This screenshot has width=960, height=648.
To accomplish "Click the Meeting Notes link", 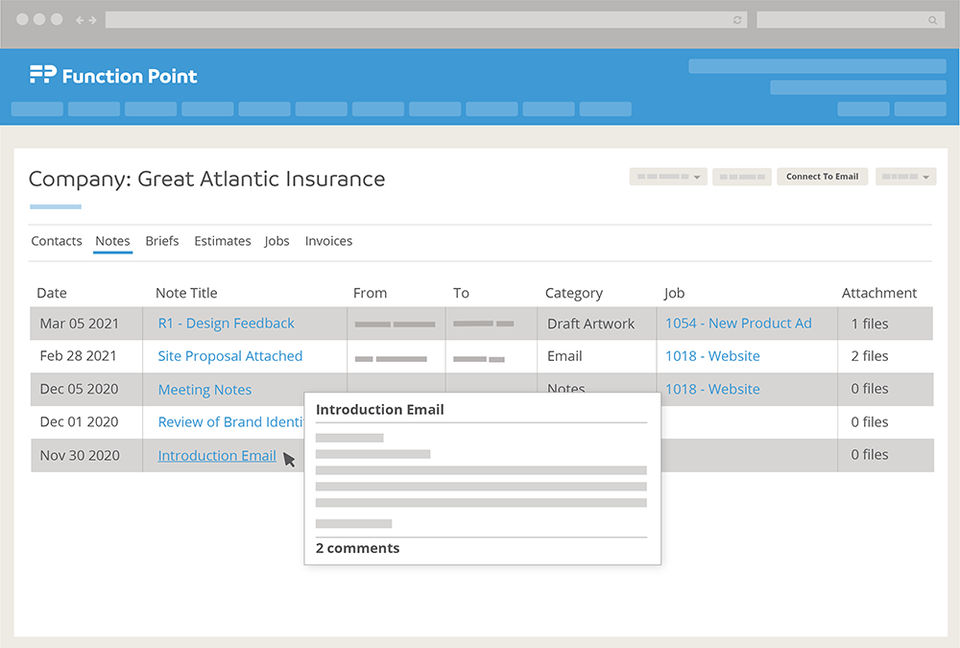I will pyautogui.click(x=205, y=390).
